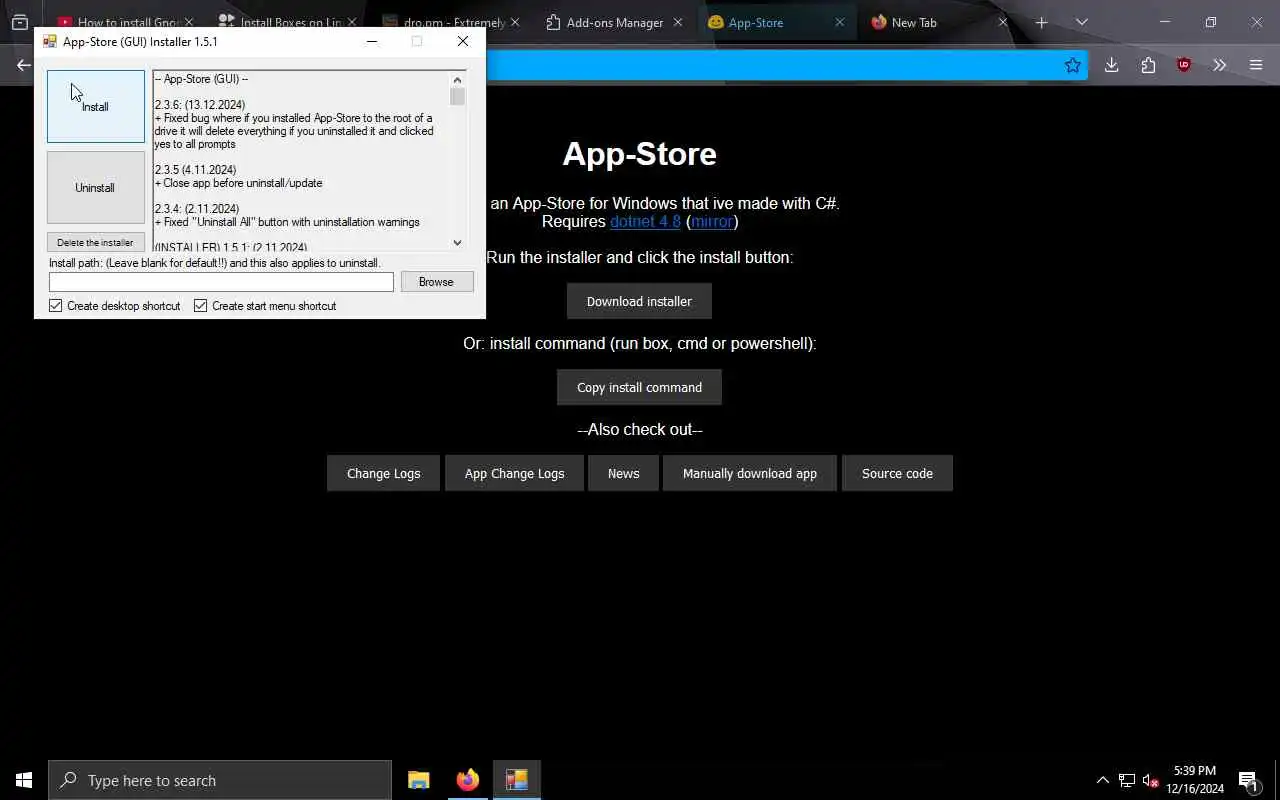
Task: Open the Firefox extensions puzzle icon
Action: point(1147,65)
